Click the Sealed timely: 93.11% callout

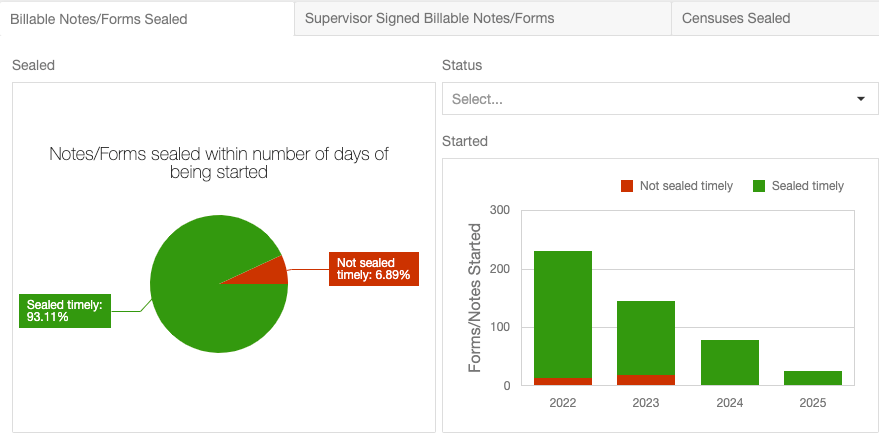(x=65, y=311)
